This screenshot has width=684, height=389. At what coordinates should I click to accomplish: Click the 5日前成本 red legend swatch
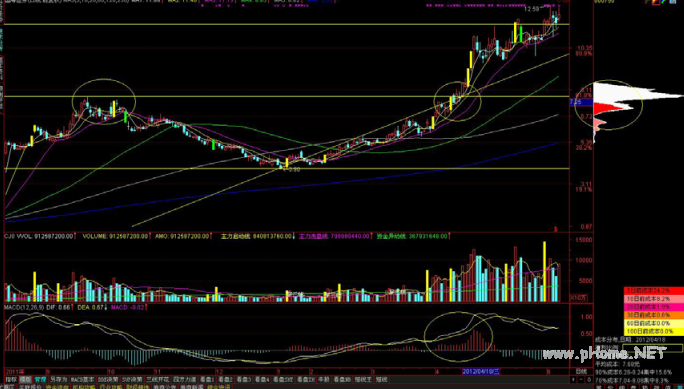pos(653,290)
